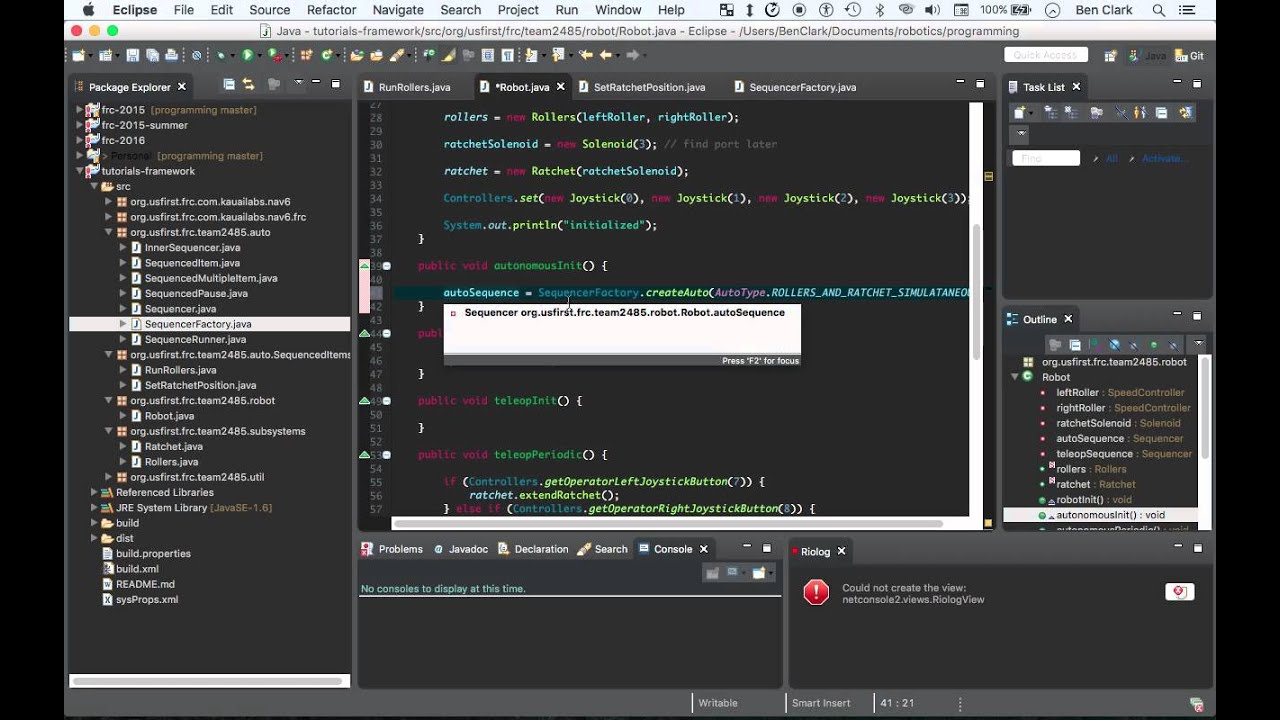Open the Problems tab
This screenshot has width=1280, height=720.
click(392, 549)
